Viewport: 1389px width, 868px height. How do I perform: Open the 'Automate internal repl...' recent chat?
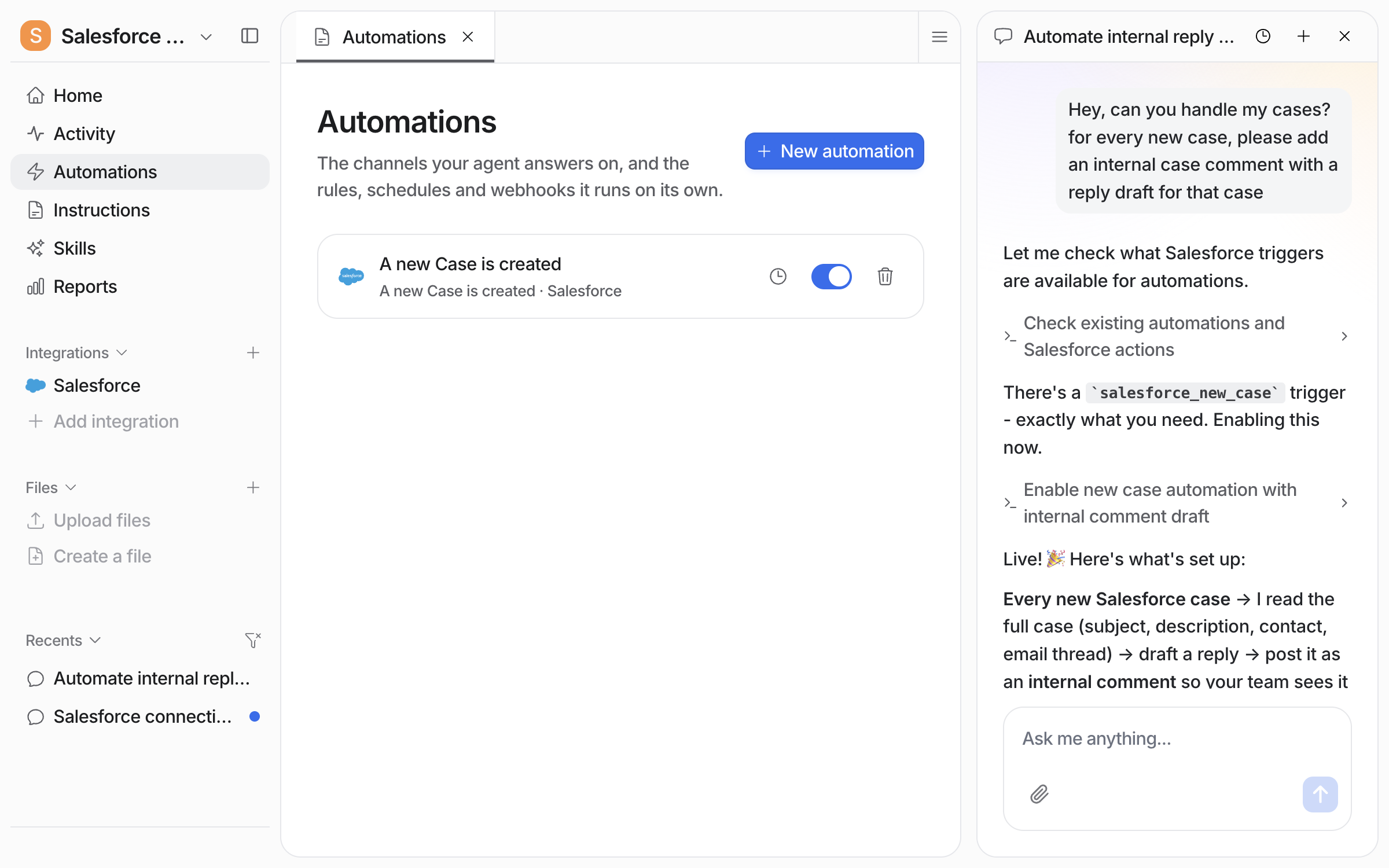(x=140, y=678)
